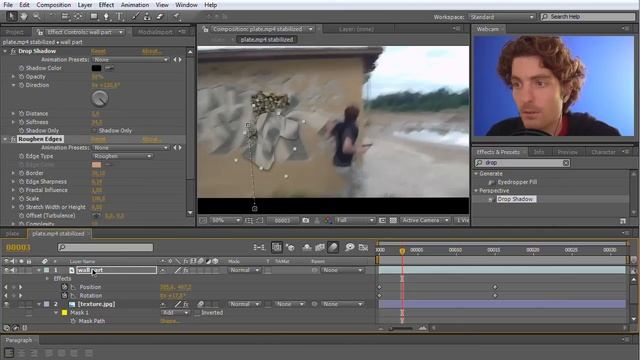Toggle Roughen Edges fx effect switch
Screen dimensions: 640x360
[13, 139]
